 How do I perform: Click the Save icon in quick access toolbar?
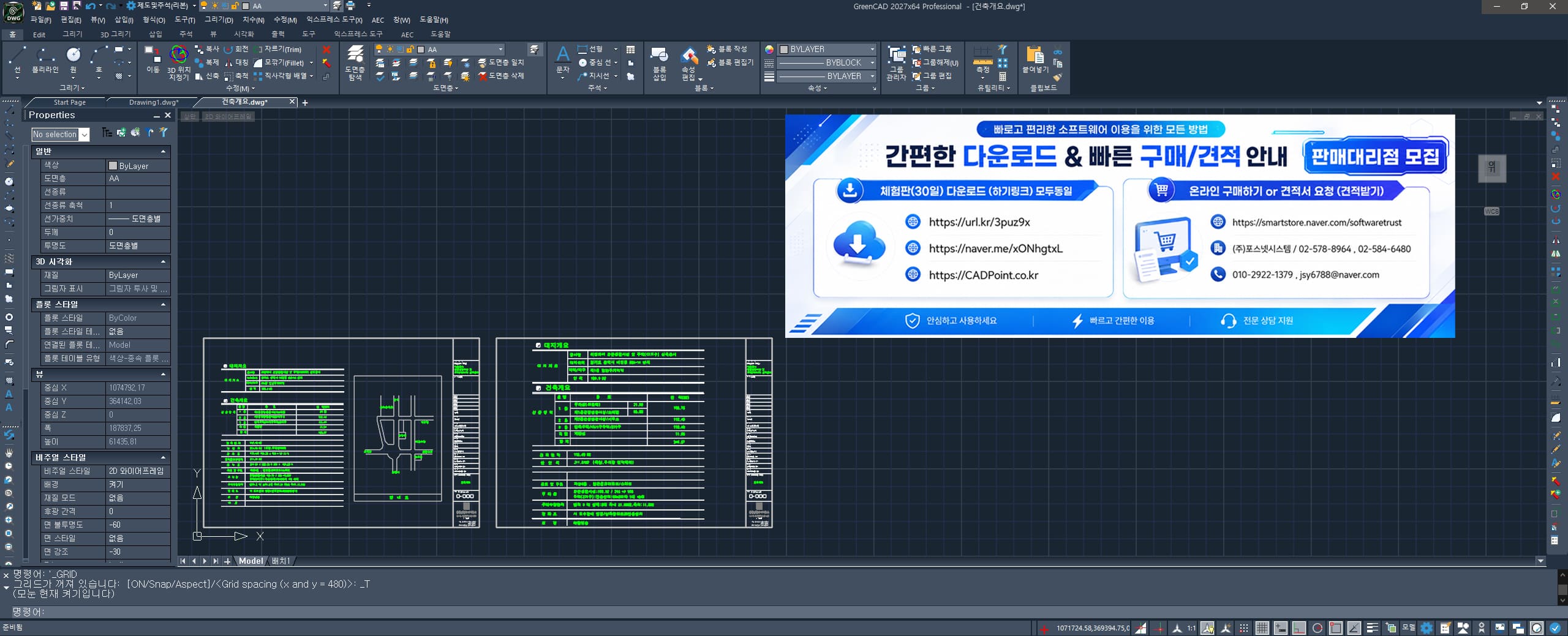63,6
